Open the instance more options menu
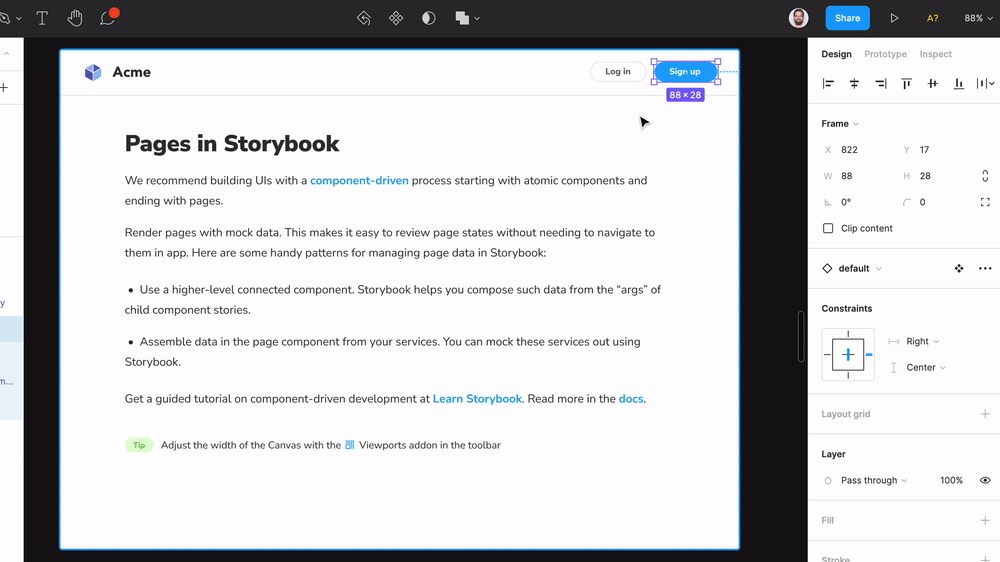The image size is (1000, 562). click(x=985, y=269)
